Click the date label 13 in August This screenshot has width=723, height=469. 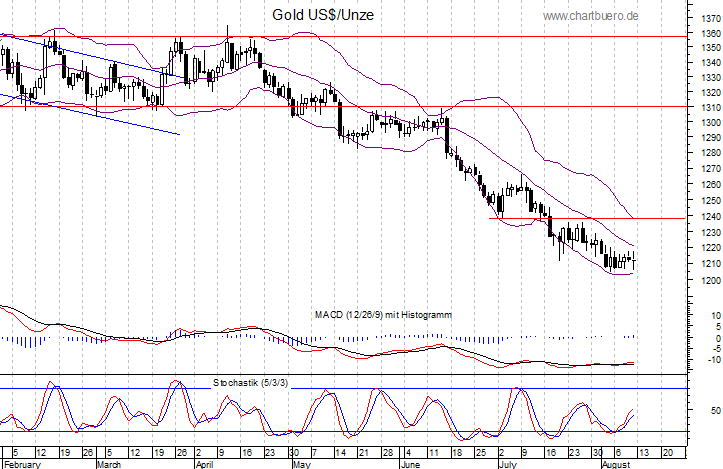(643, 453)
